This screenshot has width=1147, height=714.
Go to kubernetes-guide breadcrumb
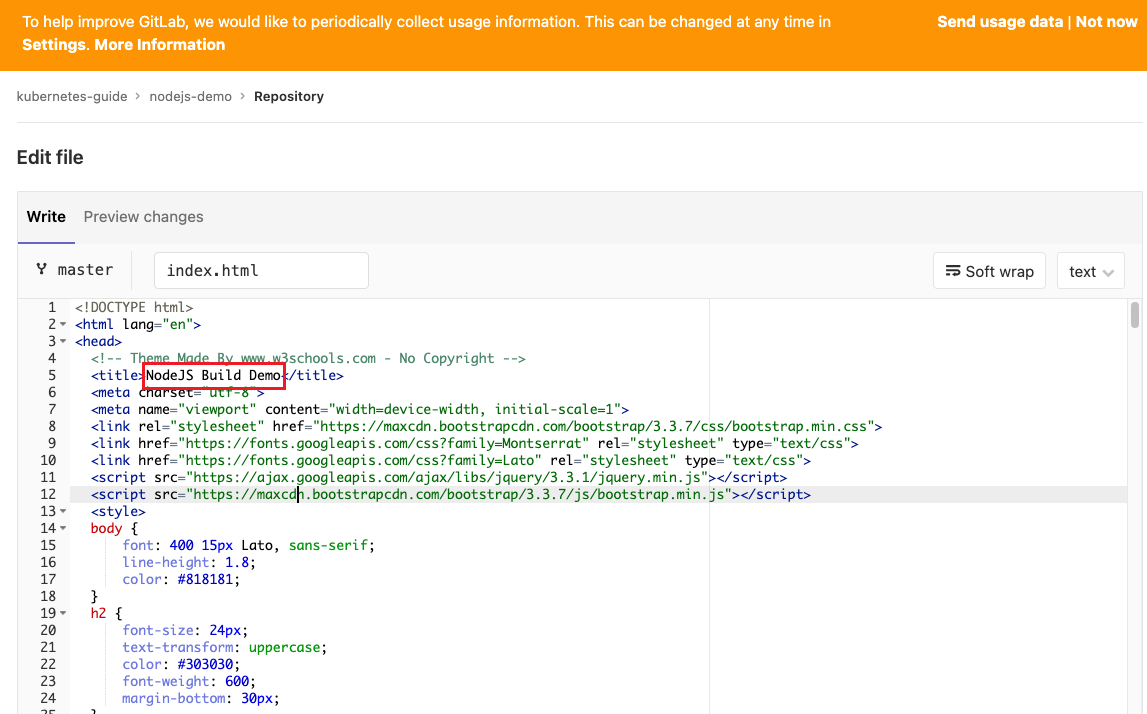pyautogui.click(x=72, y=97)
